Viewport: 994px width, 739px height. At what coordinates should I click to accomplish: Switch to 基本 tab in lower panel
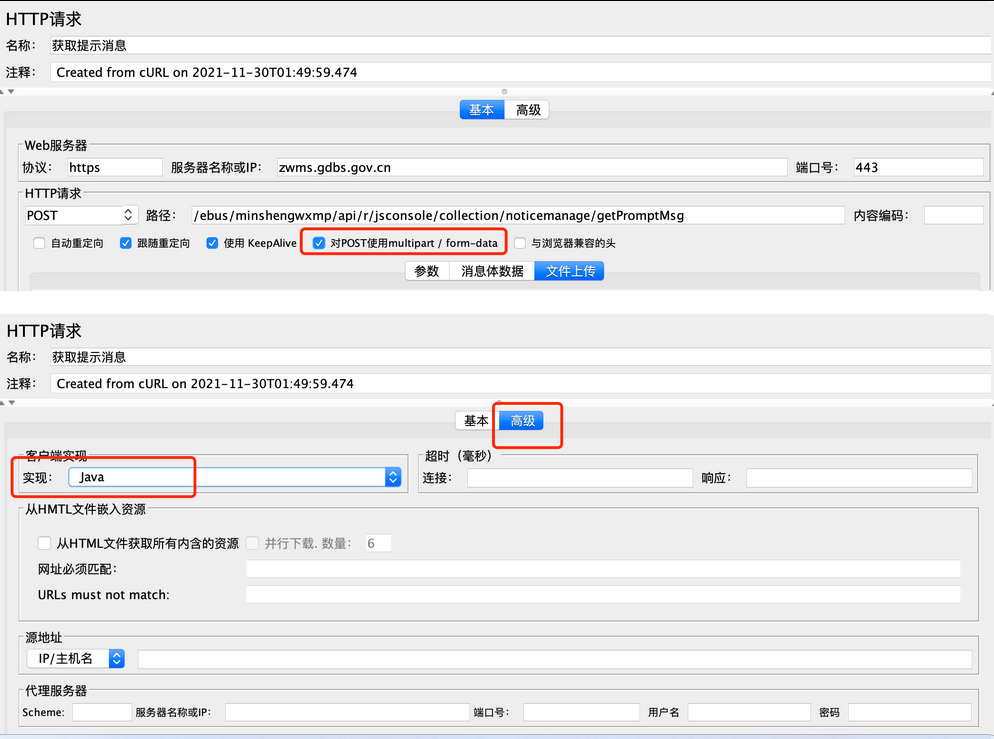click(x=476, y=421)
